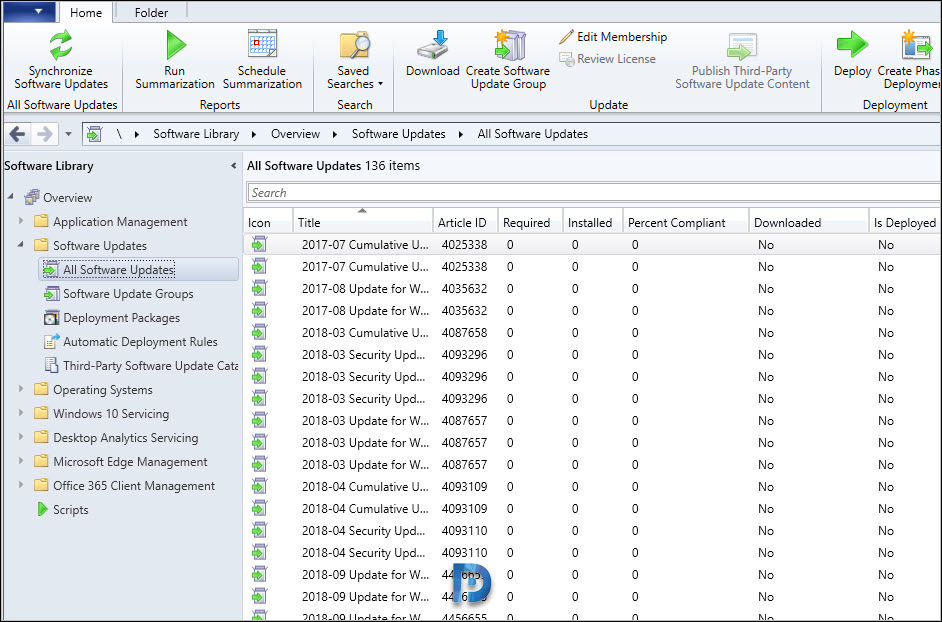Open Schedule Summarization
Viewport: 942px width, 622px height.
pos(262,60)
